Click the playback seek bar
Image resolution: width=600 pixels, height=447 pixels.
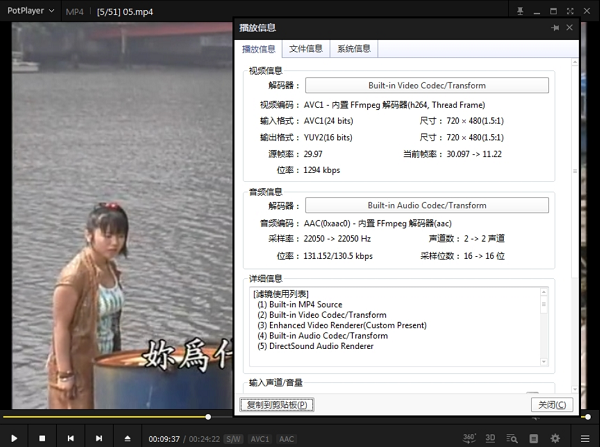coord(300,417)
